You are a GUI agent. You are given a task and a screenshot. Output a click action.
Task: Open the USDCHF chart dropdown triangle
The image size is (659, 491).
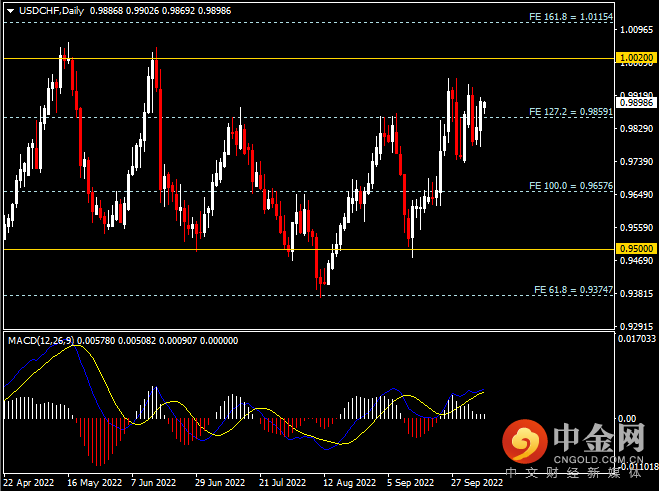[11, 11]
